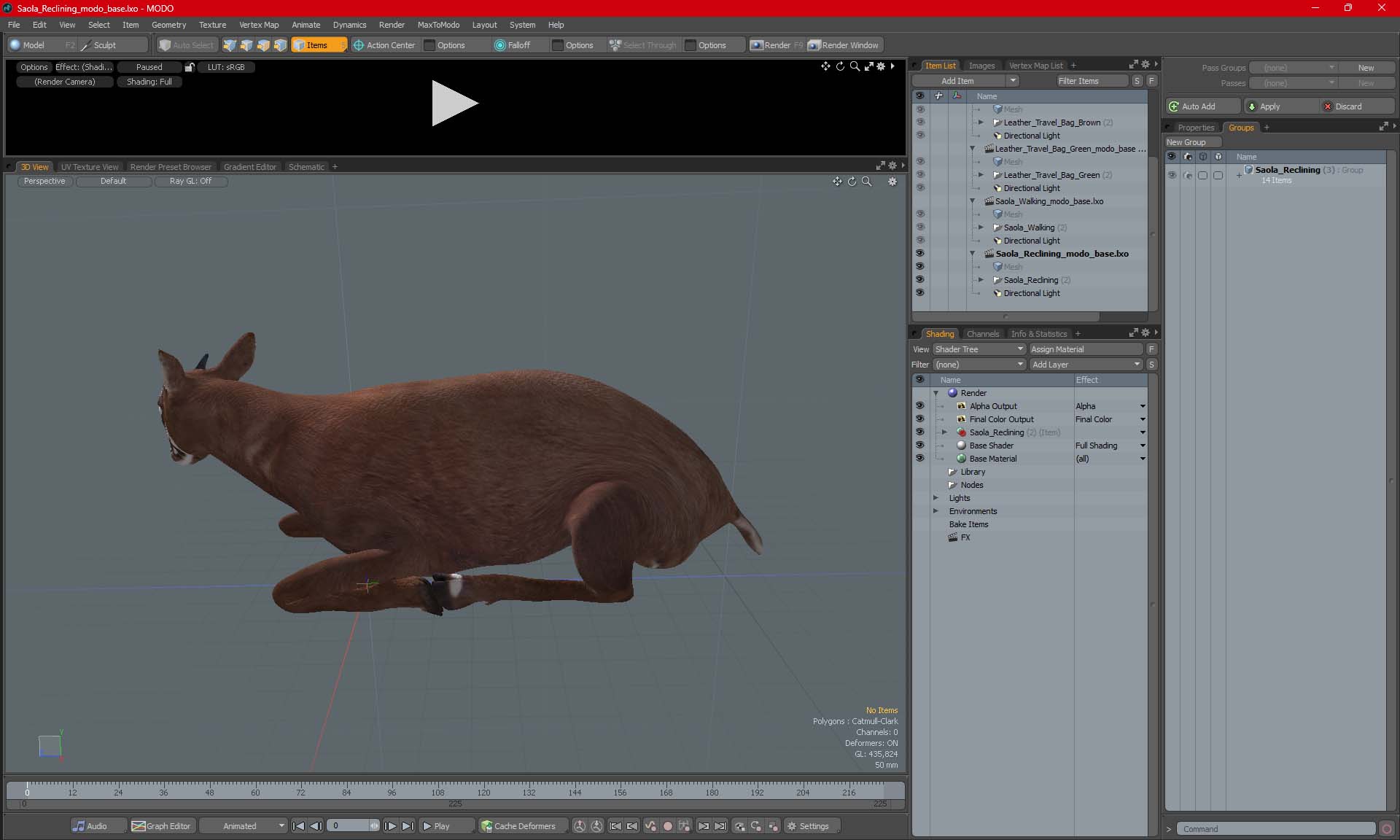Switch to Channels tab

coord(982,334)
